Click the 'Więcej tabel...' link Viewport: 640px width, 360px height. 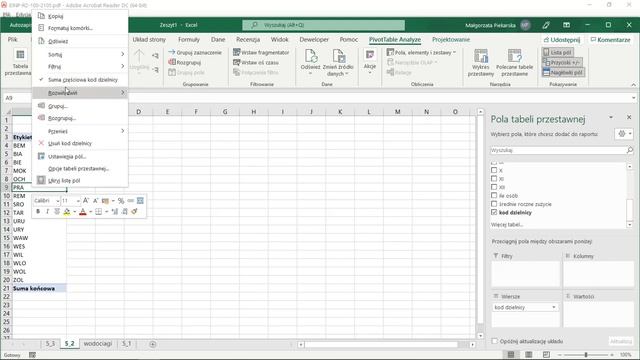[507, 224]
